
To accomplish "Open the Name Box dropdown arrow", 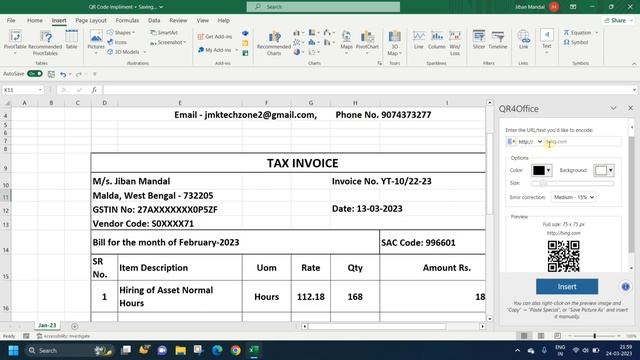I will [40, 90].
